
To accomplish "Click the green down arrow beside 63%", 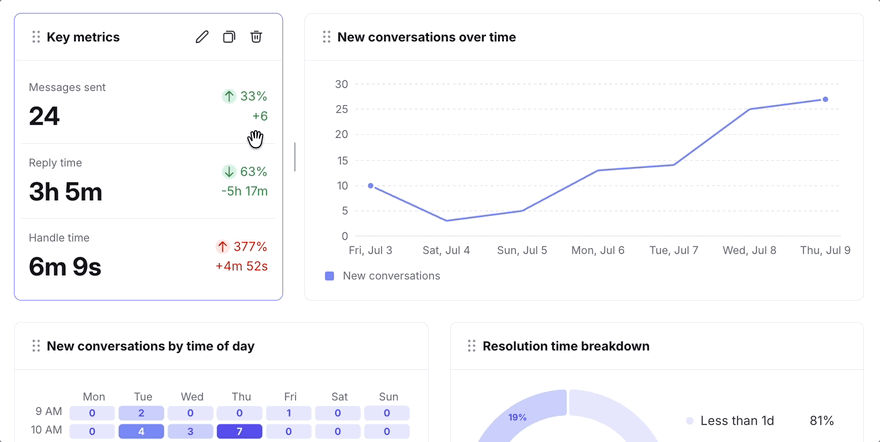I will click(x=228, y=172).
